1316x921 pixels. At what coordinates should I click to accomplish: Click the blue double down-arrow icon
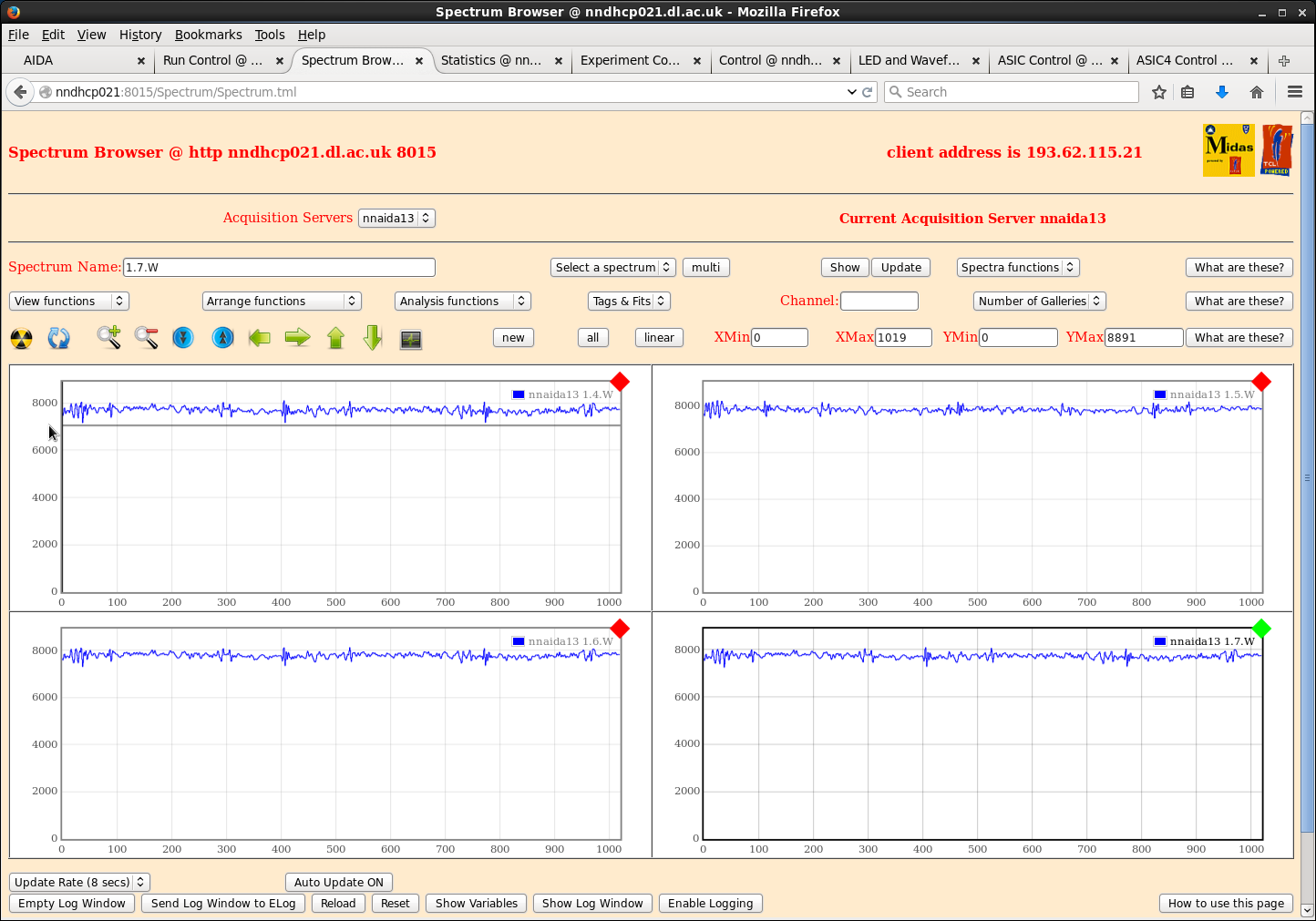(x=183, y=338)
